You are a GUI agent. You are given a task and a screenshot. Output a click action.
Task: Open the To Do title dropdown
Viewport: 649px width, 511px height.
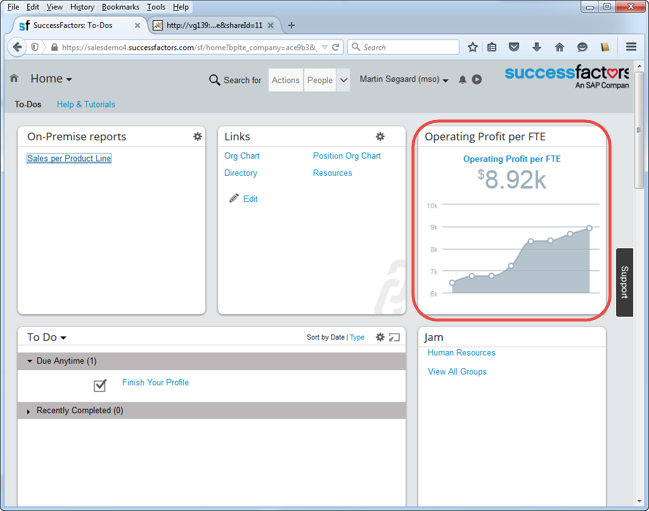47,337
